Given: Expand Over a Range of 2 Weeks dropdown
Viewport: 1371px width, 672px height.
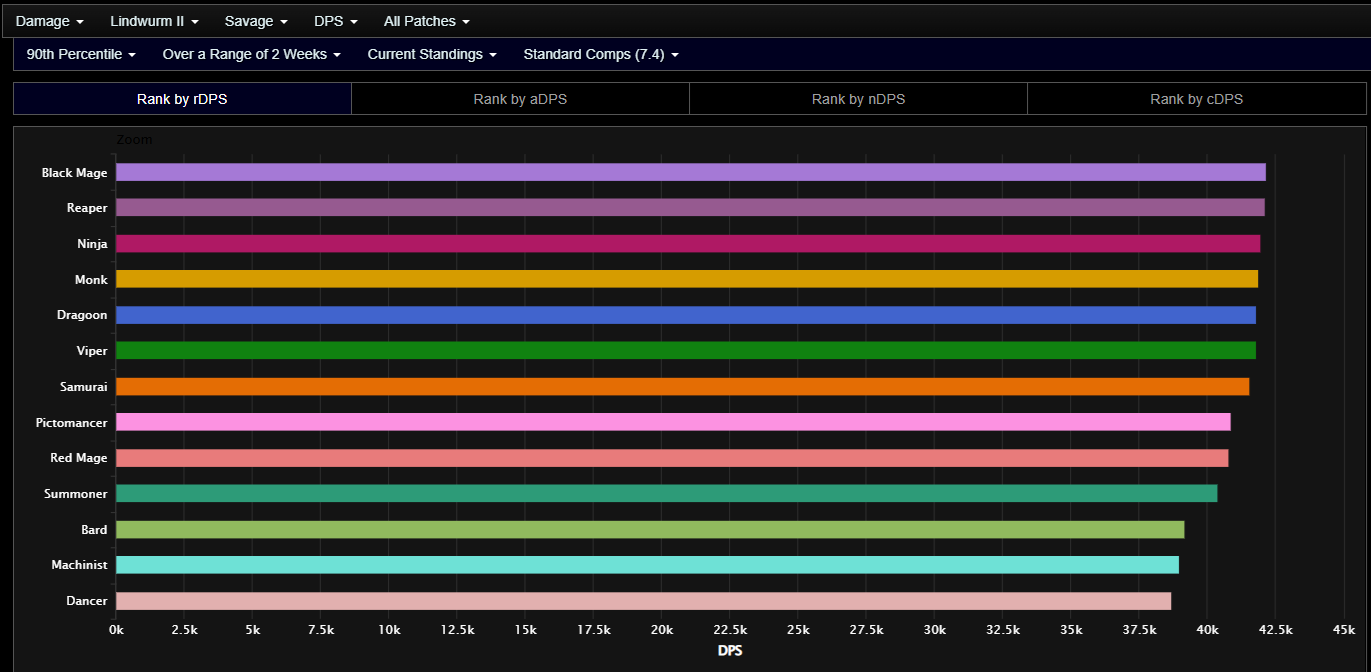Looking at the screenshot, I should [252, 54].
